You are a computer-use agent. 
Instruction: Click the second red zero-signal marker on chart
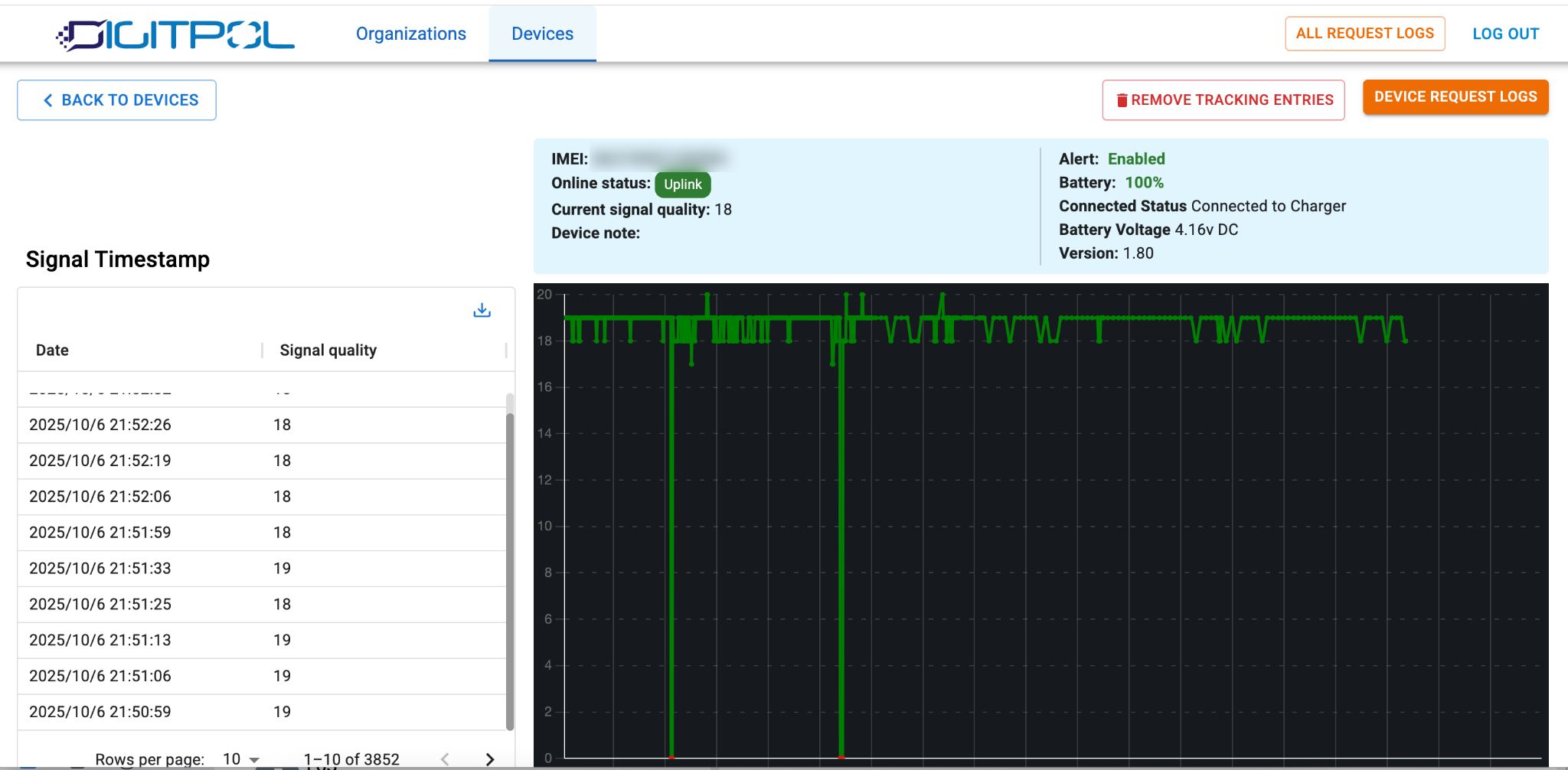(841, 756)
